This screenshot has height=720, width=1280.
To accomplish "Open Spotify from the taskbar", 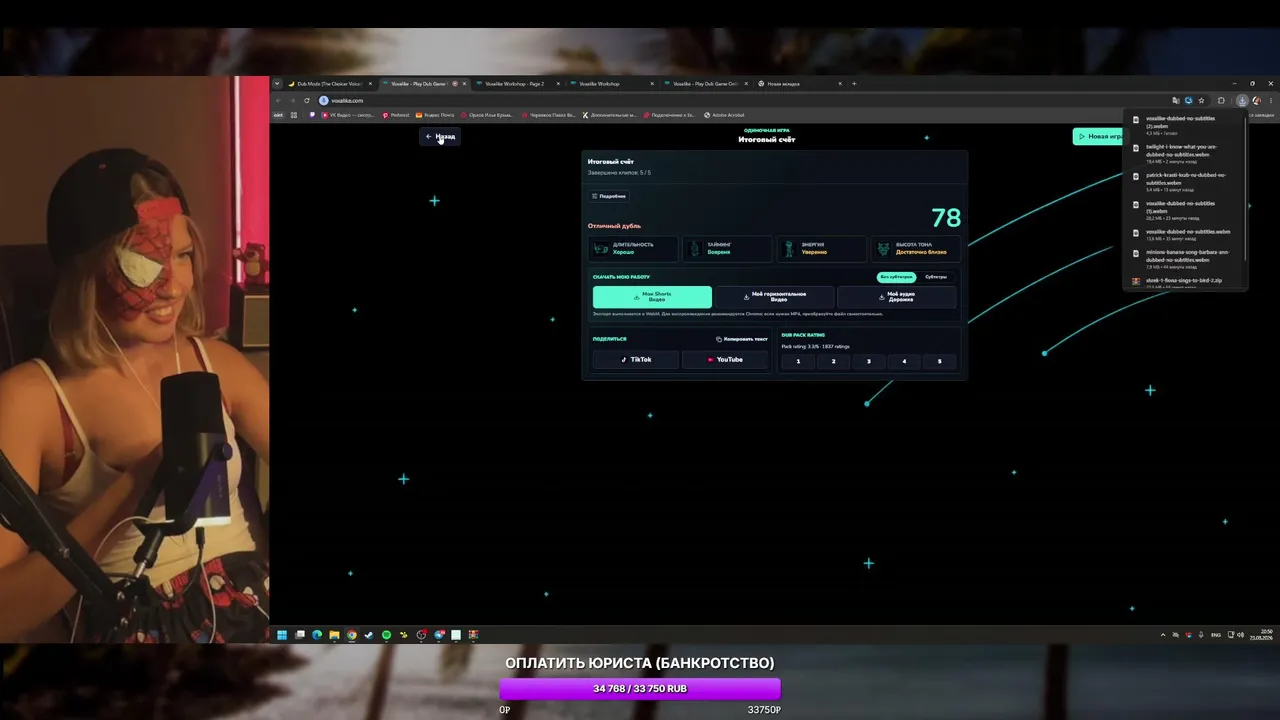I will pos(386,635).
